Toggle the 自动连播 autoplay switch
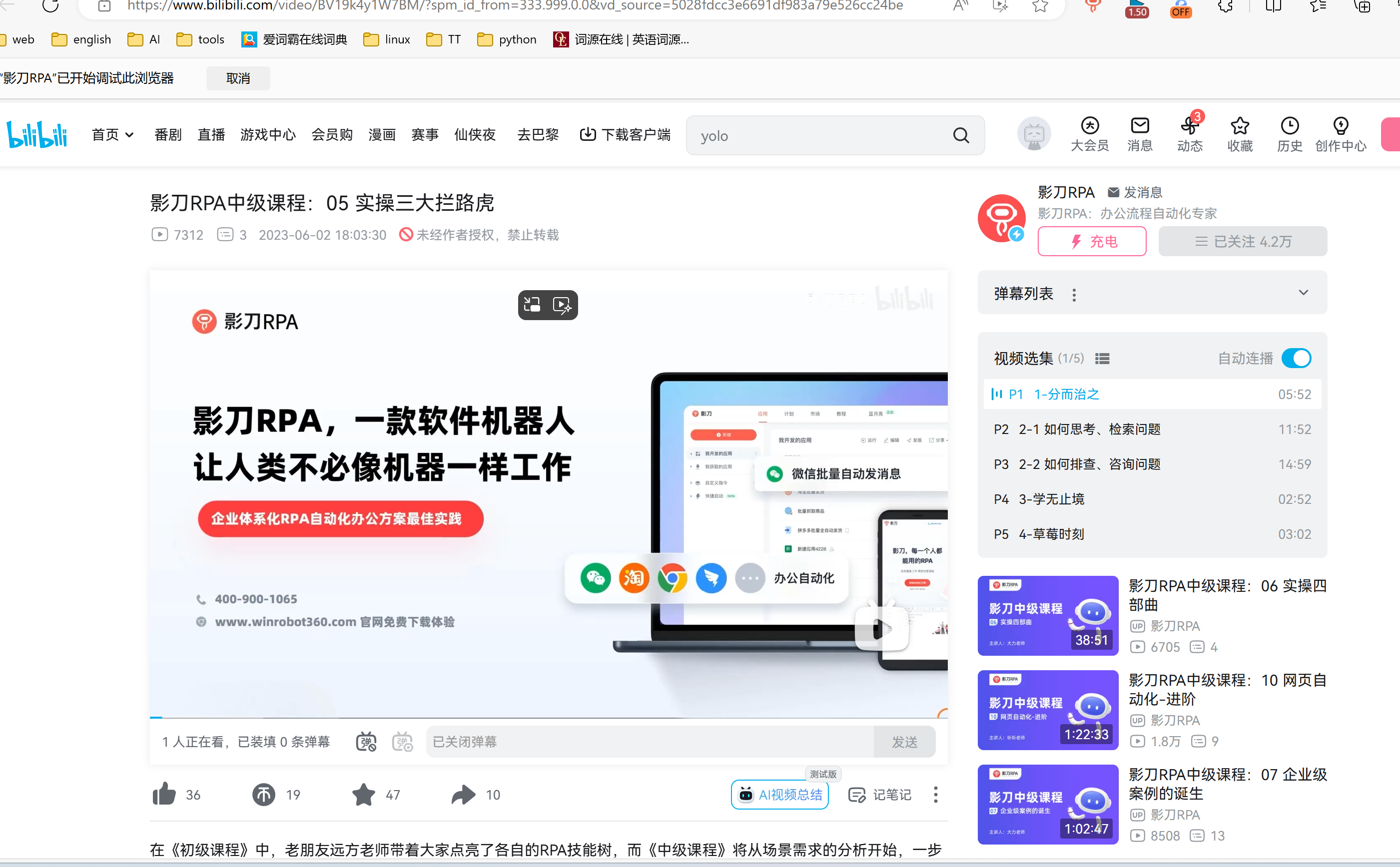1400x867 pixels. pos(1296,359)
